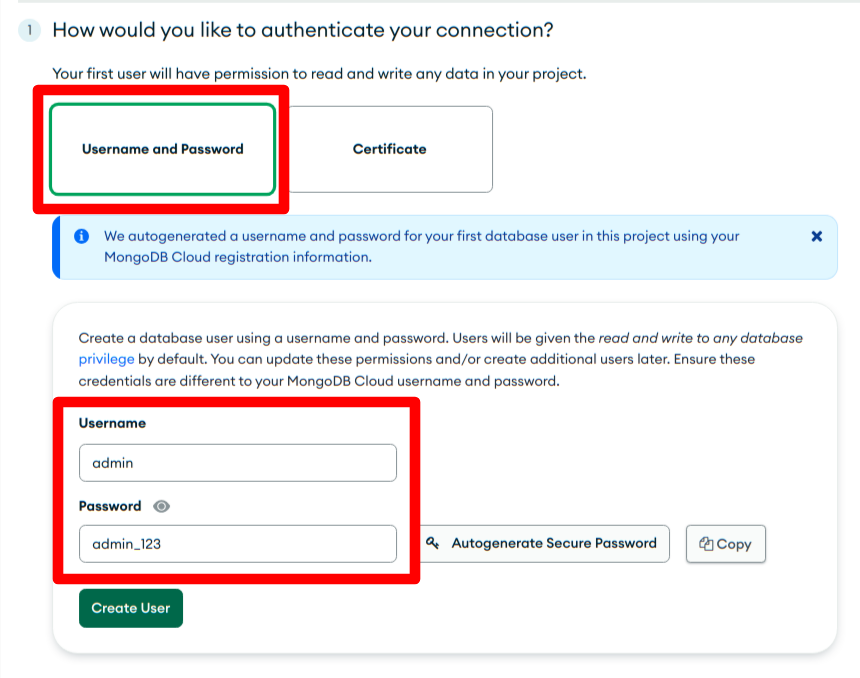Click the italic read and write to any database text

(x=700, y=338)
